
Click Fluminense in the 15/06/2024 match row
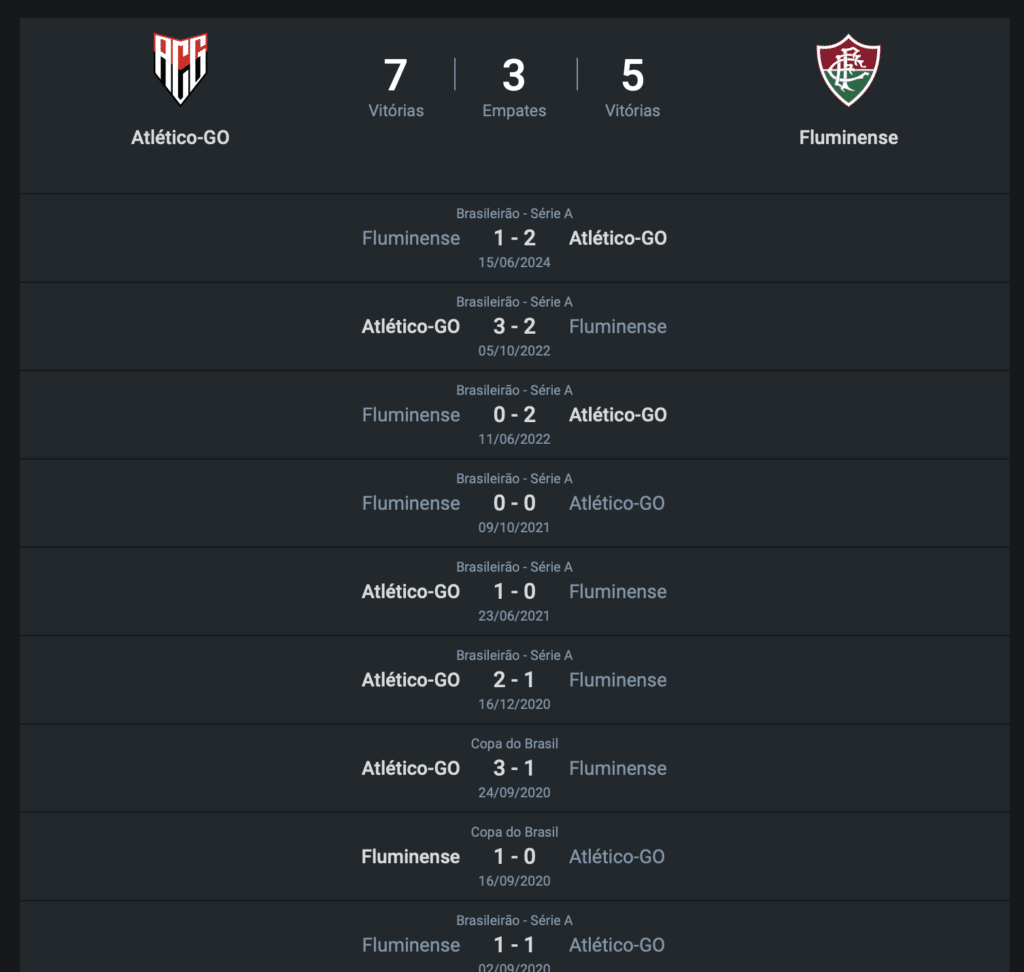411,238
